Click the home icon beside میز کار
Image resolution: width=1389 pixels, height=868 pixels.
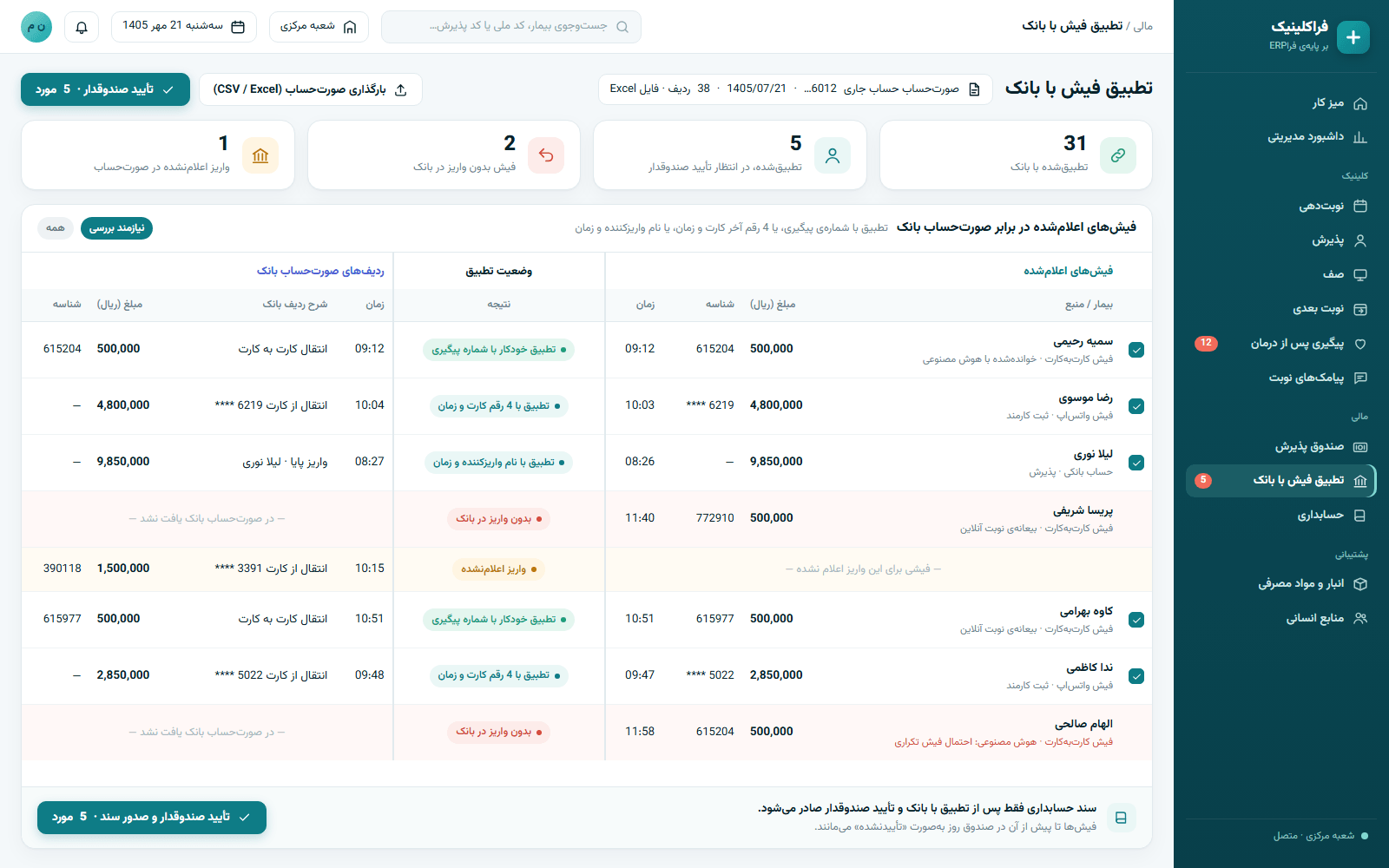1360,103
